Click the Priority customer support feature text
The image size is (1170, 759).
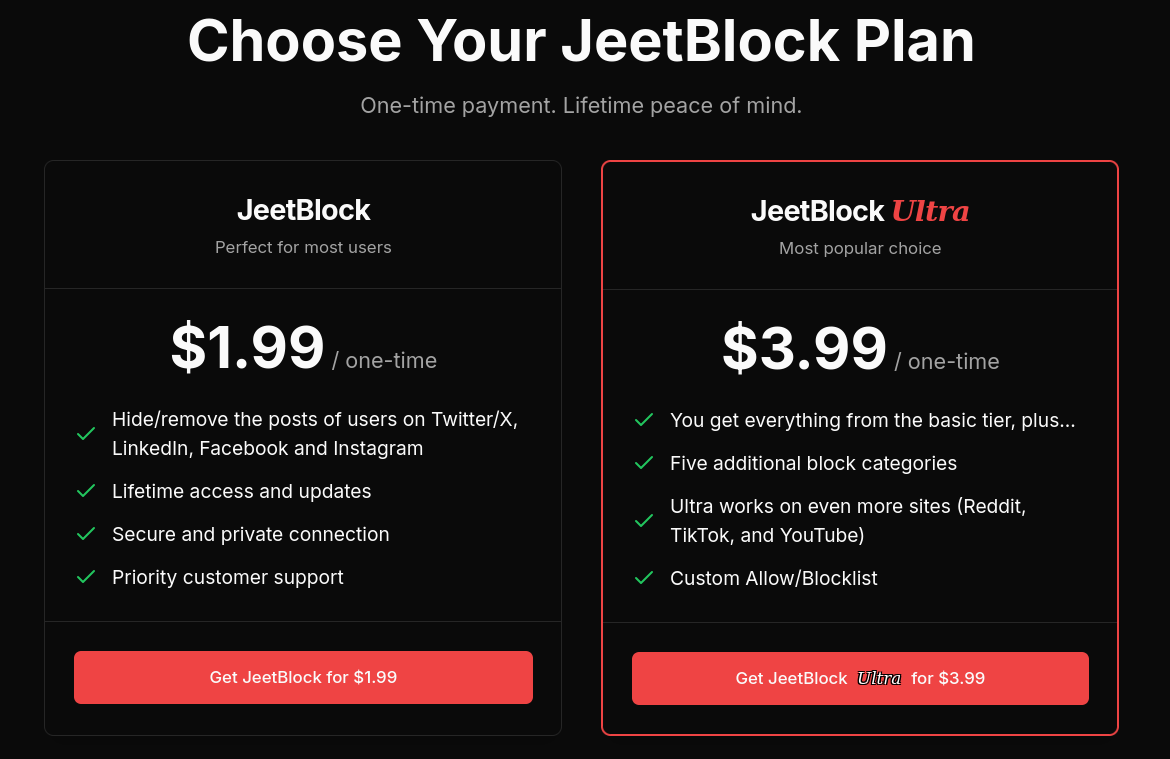(227, 577)
